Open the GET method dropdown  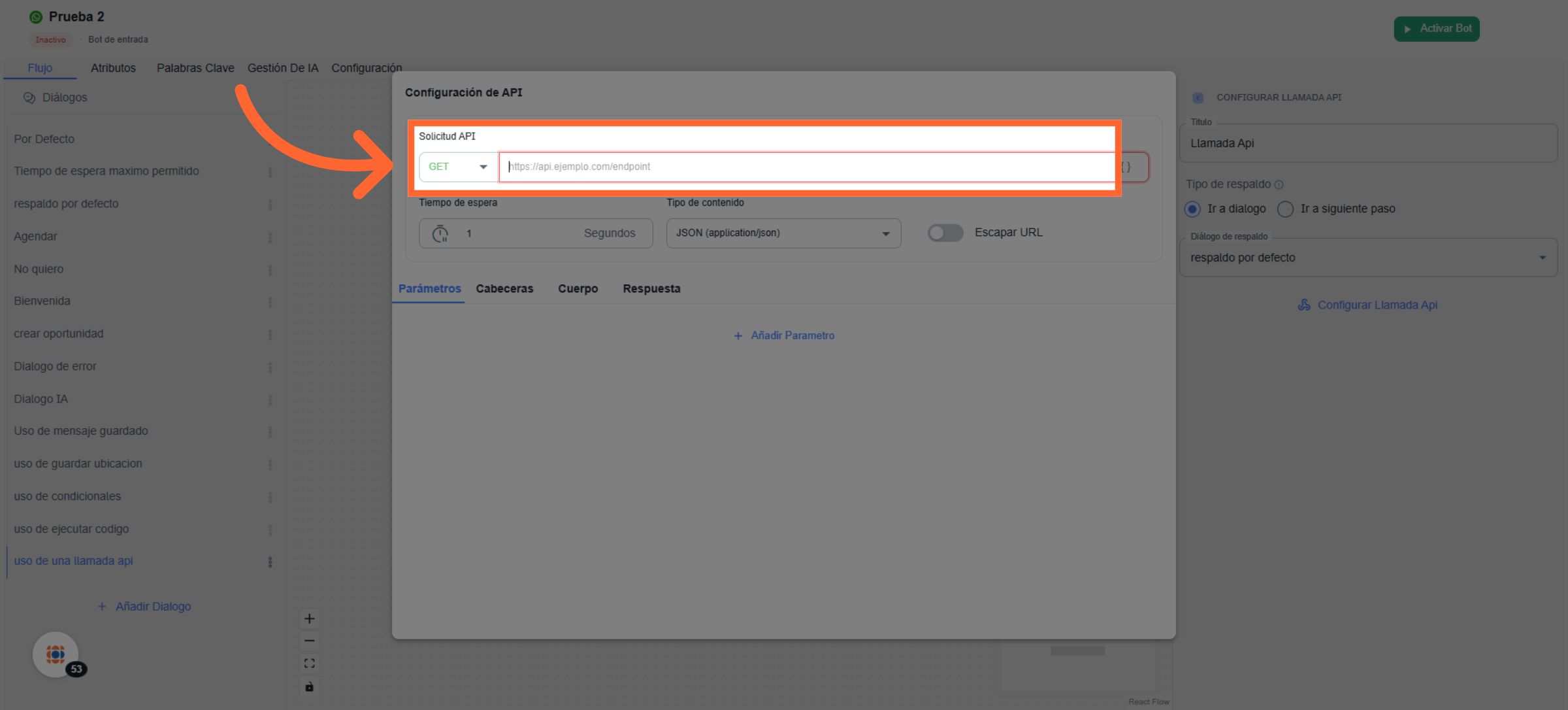tap(458, 167)
